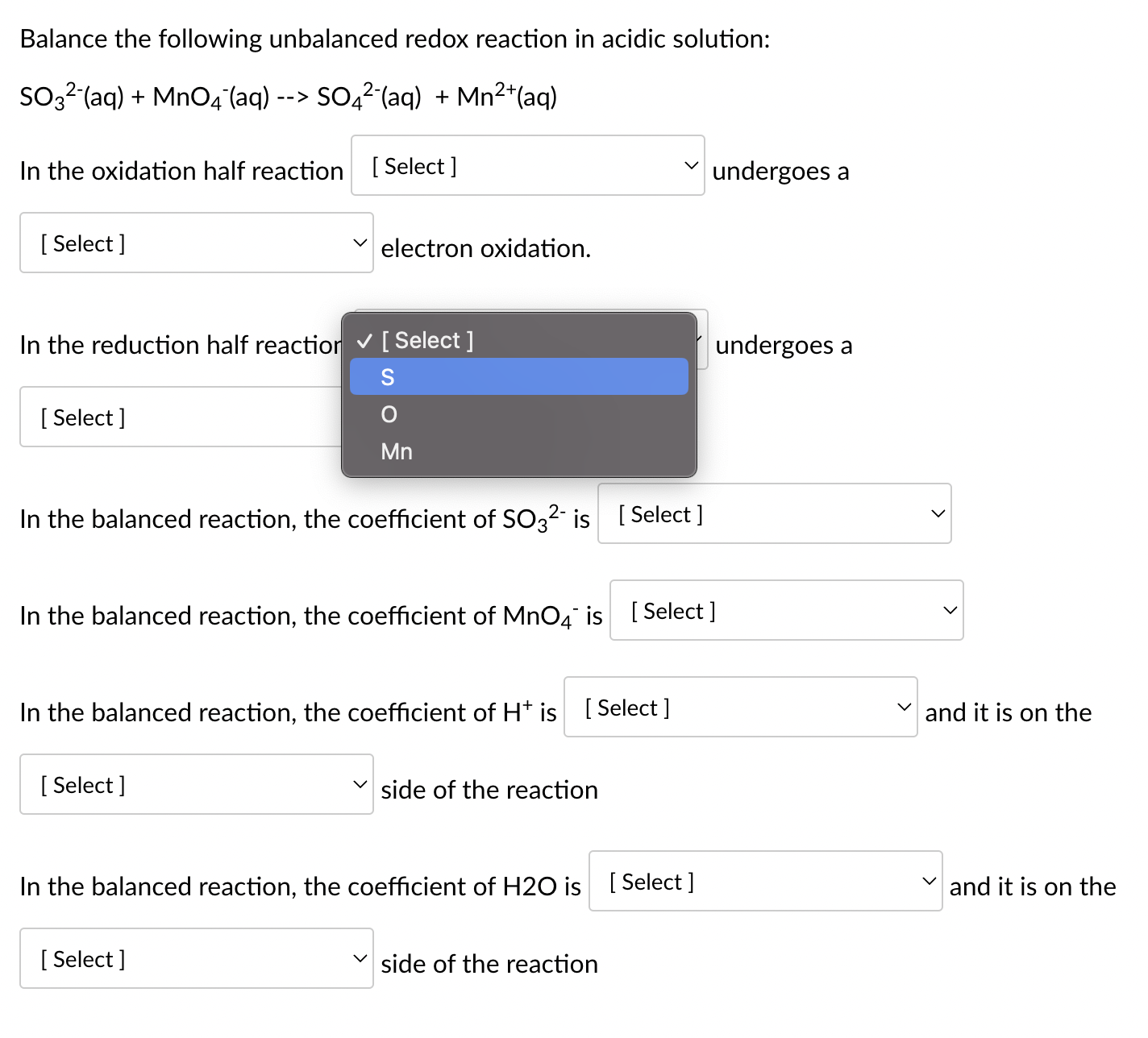Open the MnO4⁻ coefficient selector
The width and height of the screenshot is (1148, 1038).
click(x=787, y=610)
